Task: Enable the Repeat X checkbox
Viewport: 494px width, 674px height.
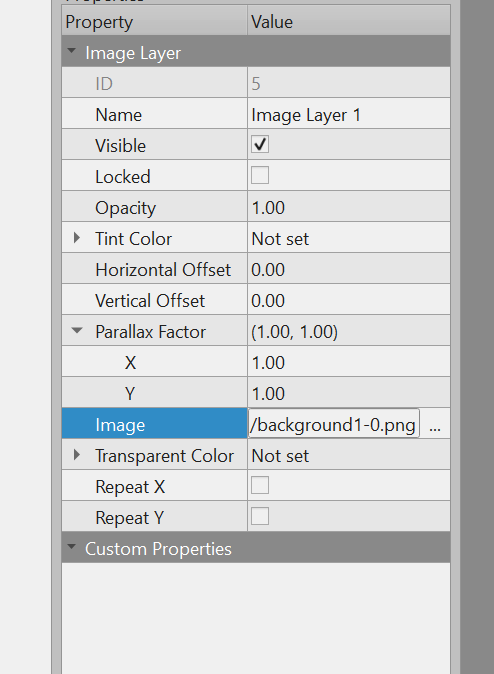Action: pyautogui.click(x=260, y=485)
